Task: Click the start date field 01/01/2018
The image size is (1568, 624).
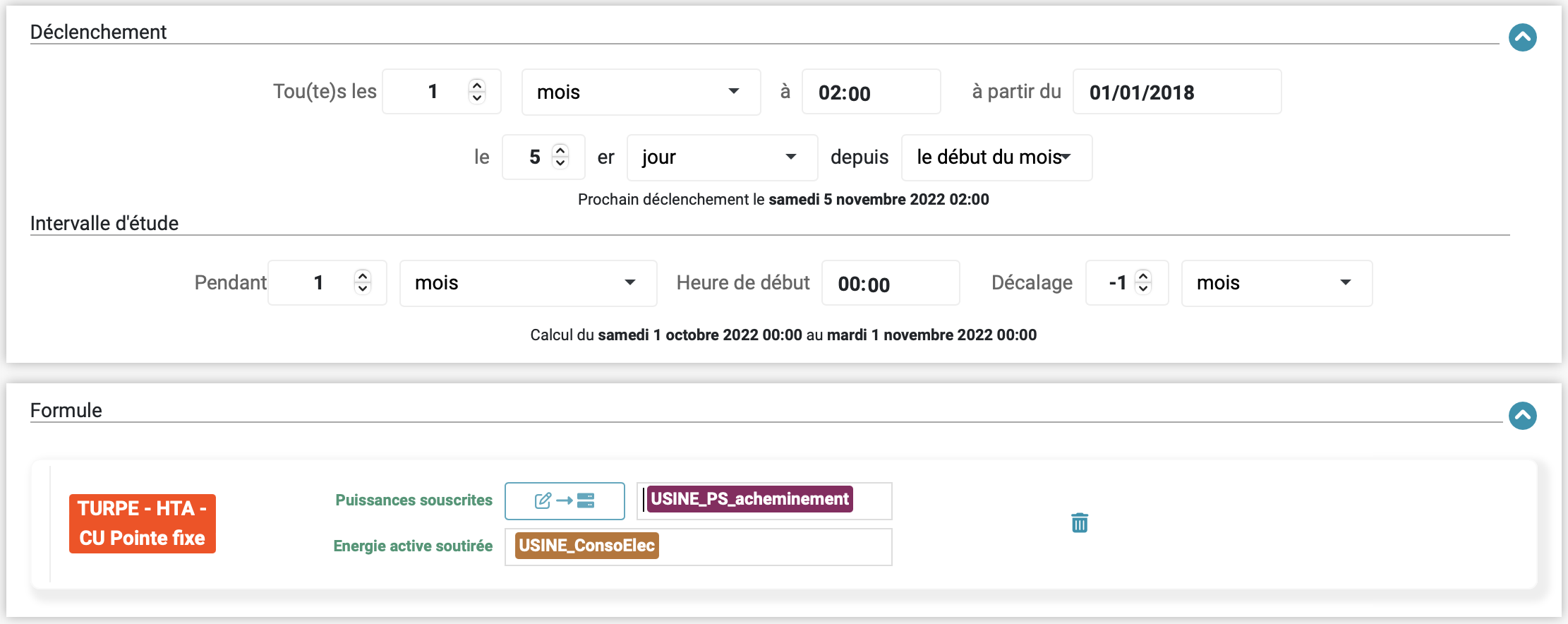Action: [x=1176, y=92]
